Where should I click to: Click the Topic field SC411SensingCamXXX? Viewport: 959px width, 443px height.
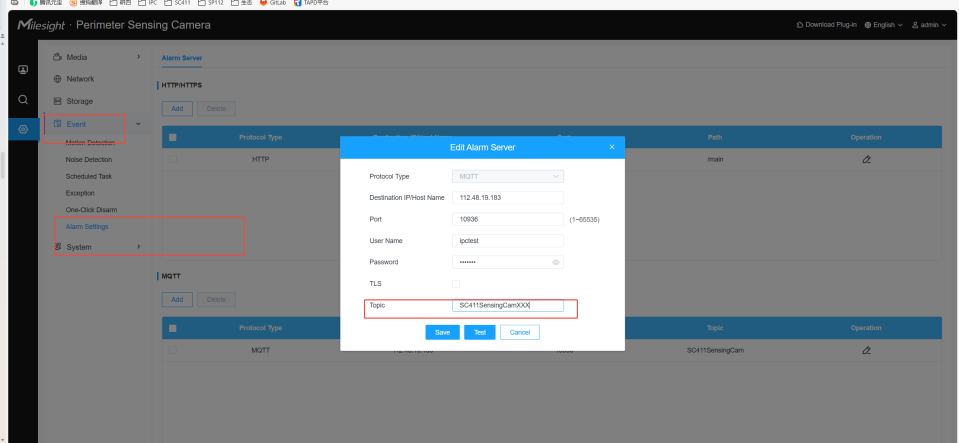pyautogui.click(x=508, y=305)
